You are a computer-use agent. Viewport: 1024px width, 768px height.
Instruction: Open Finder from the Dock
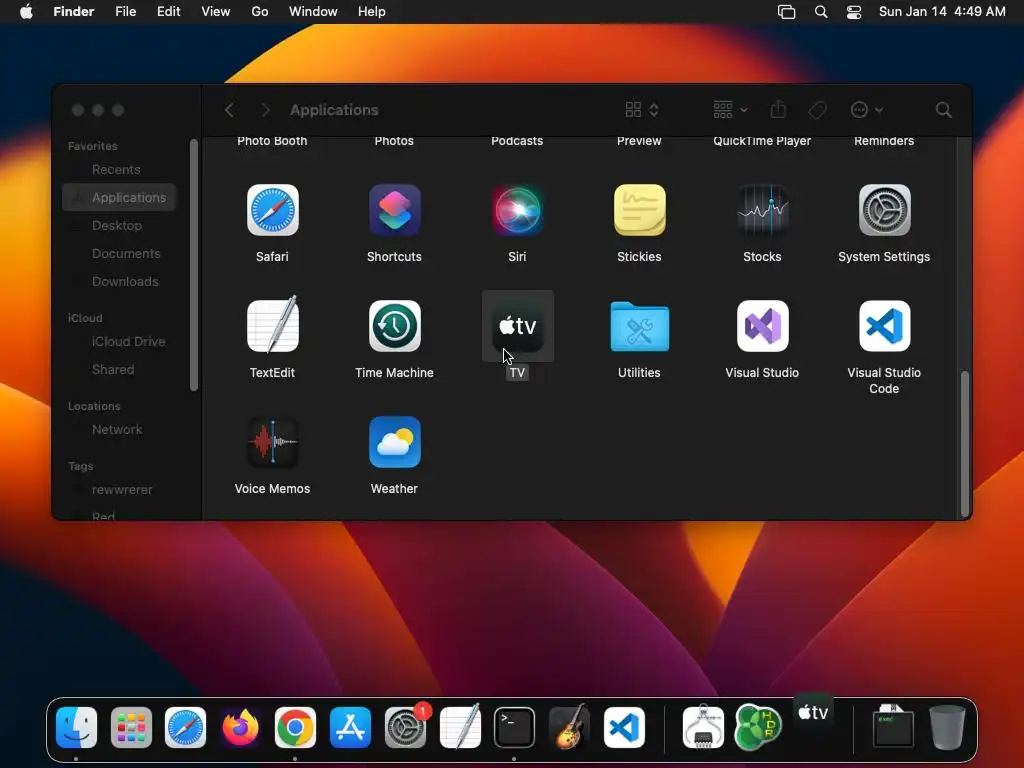[x=76, y=727]
